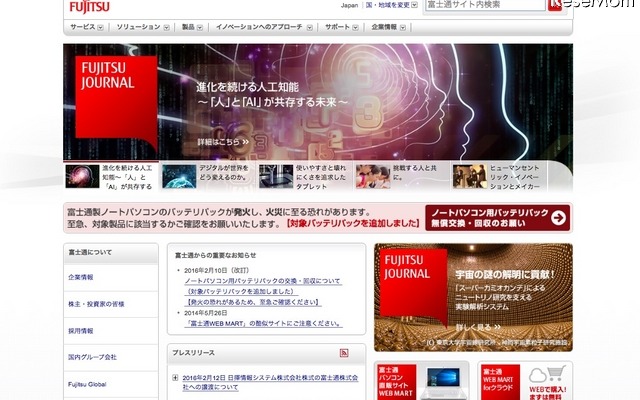Screen dimensions: 640x400
Task: Click the ノートパソコン用バッテリパック無償交換・回収のお願い button
Action: point(497,218)
